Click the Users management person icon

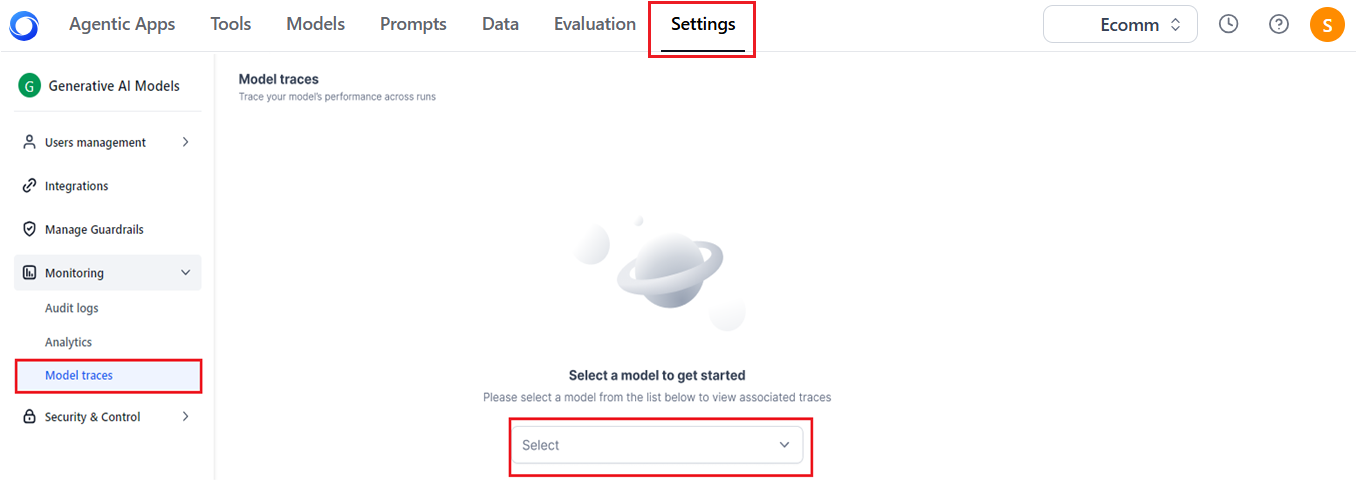[29, 142]
